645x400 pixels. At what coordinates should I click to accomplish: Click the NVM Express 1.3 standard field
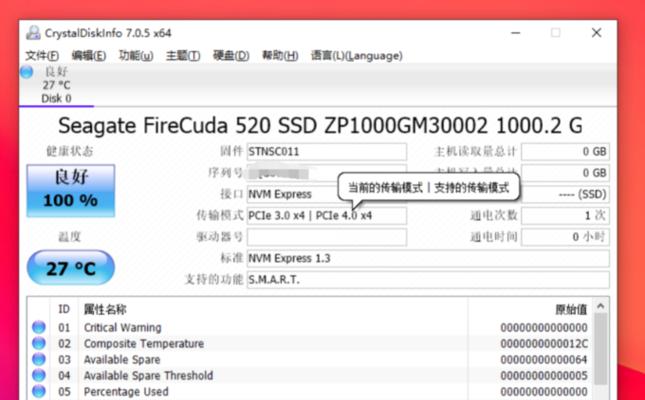point(428,258)
